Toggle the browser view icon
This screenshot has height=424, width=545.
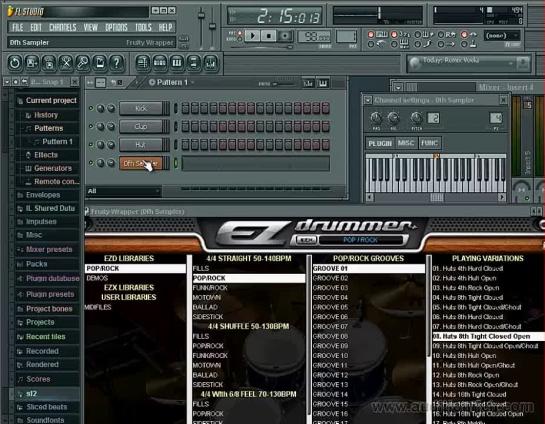[x=194, y=63]
